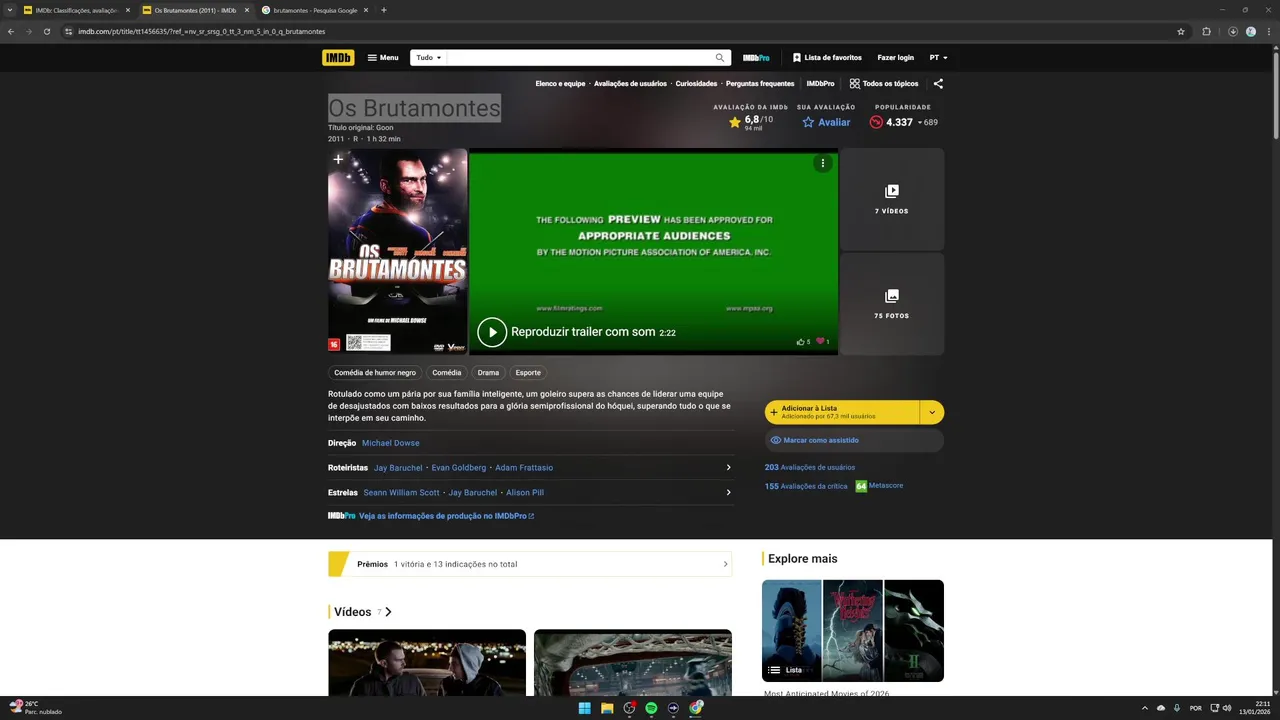Open 155 Avaliações da crítica
Viewport: 1280px width, 720px height.
(x=806, y=486)
